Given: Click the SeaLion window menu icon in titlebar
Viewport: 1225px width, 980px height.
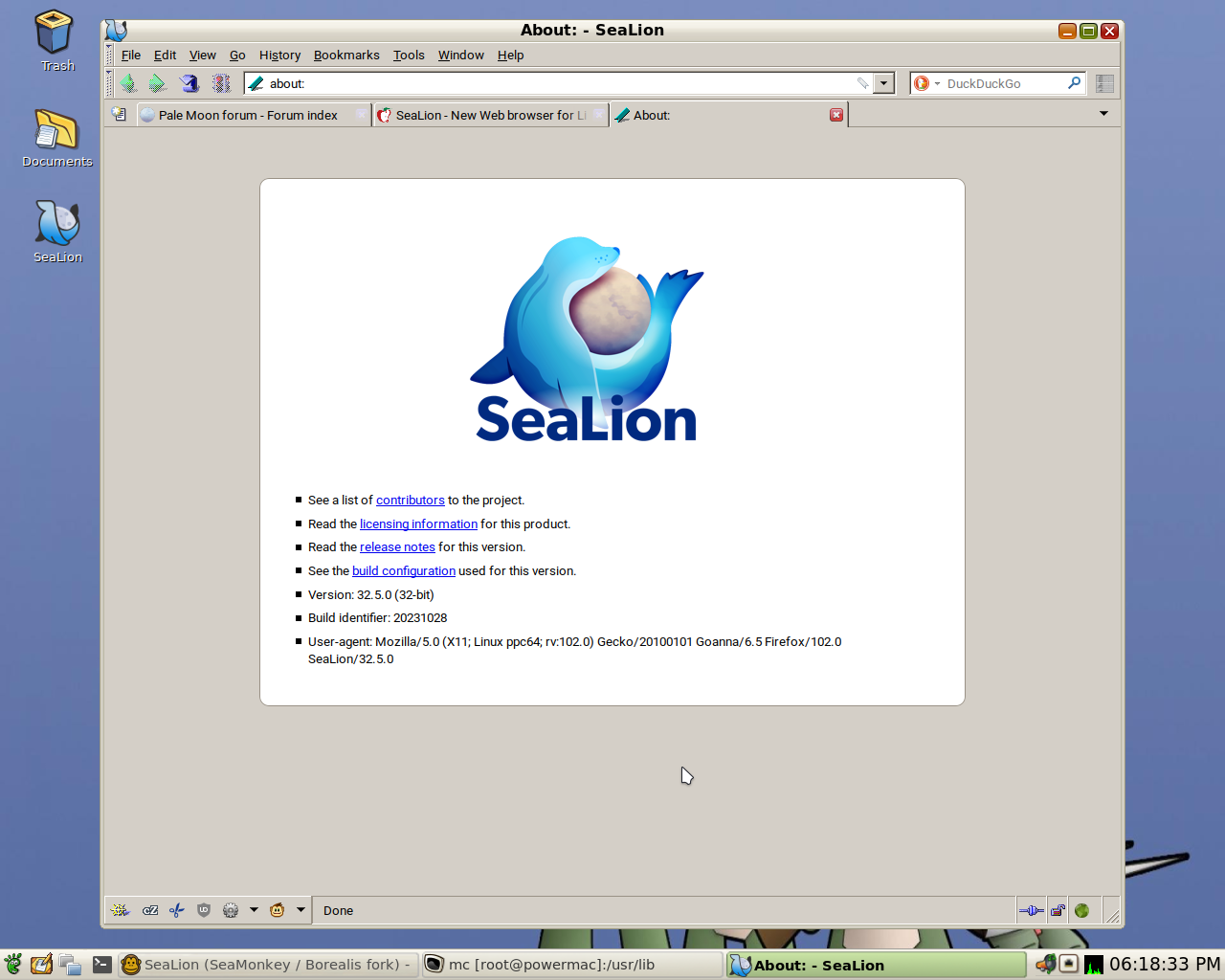Looking at the screenshot, I should (x=116, y=31).
